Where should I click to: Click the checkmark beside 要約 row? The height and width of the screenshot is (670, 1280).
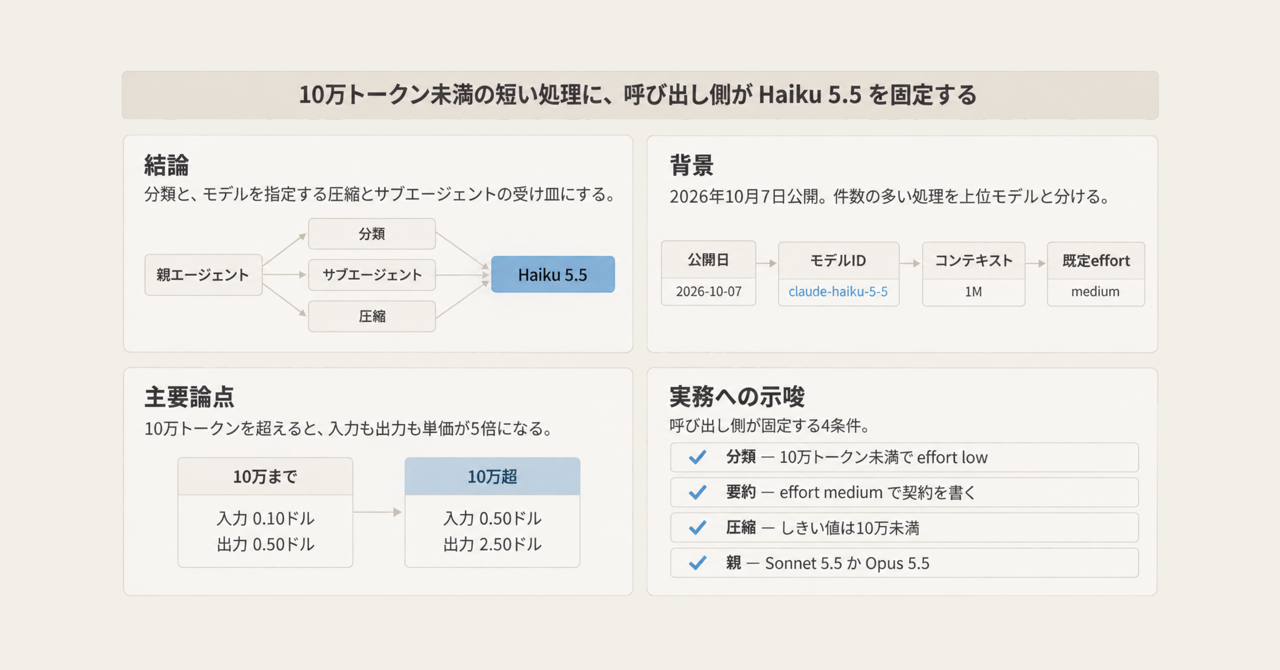698,493
